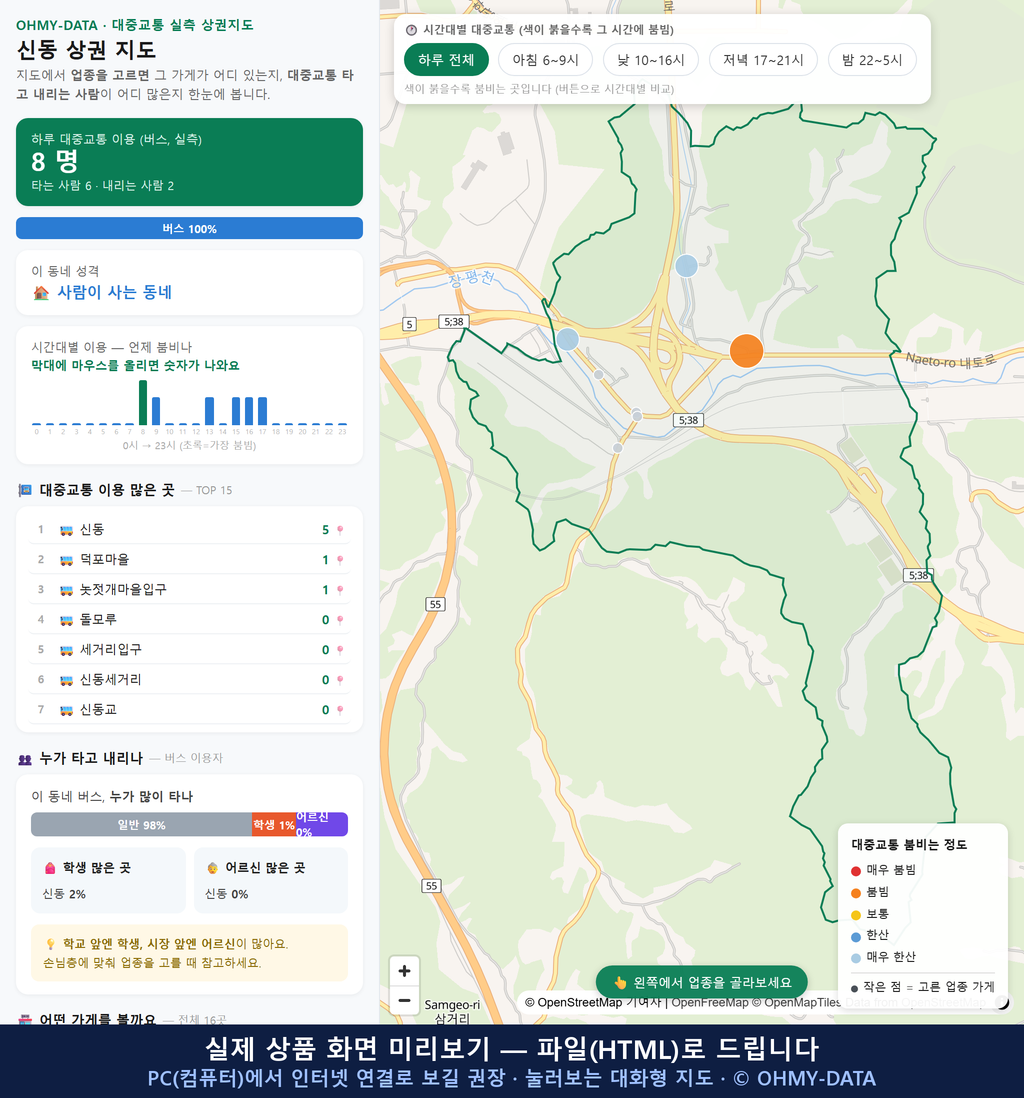Open the 돌모루 stop row
The width and height of the screenshot is (1024, 1098).
pos(189,620)
